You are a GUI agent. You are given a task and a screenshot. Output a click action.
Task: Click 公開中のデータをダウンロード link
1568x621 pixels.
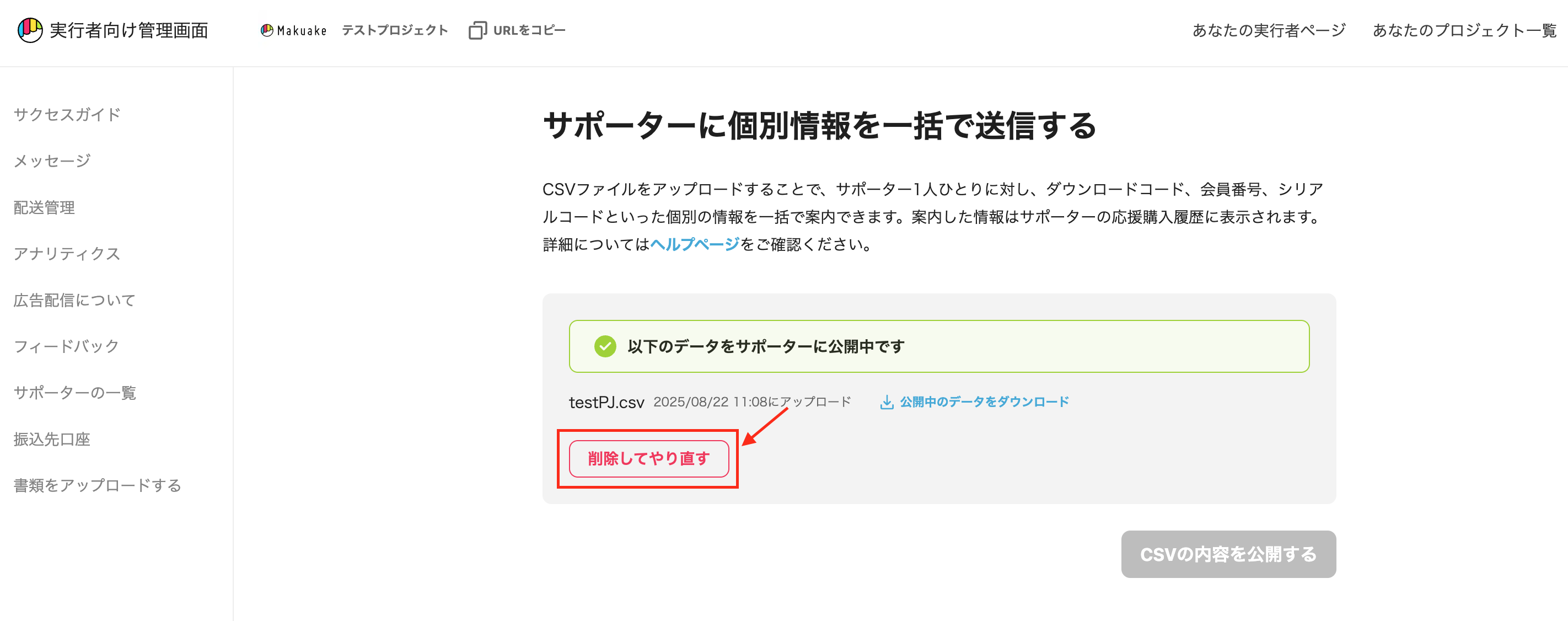click(x=984, y=402)
